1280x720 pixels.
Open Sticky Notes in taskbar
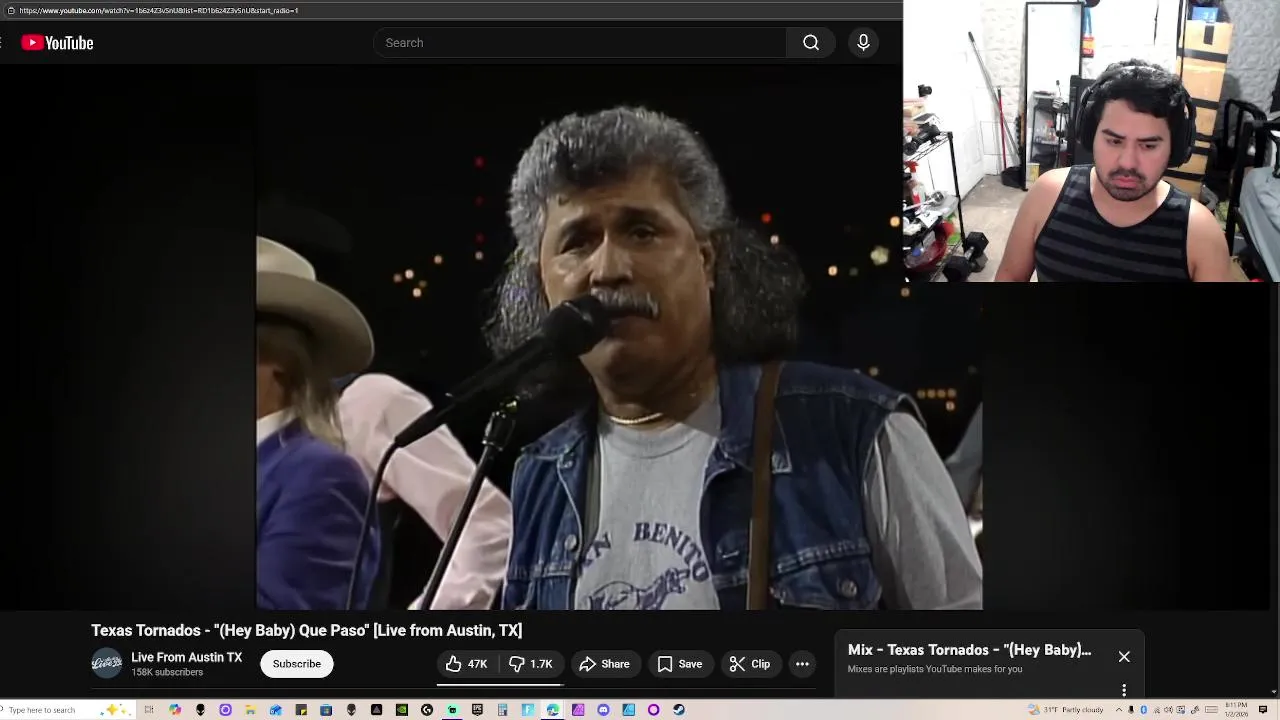301,710
